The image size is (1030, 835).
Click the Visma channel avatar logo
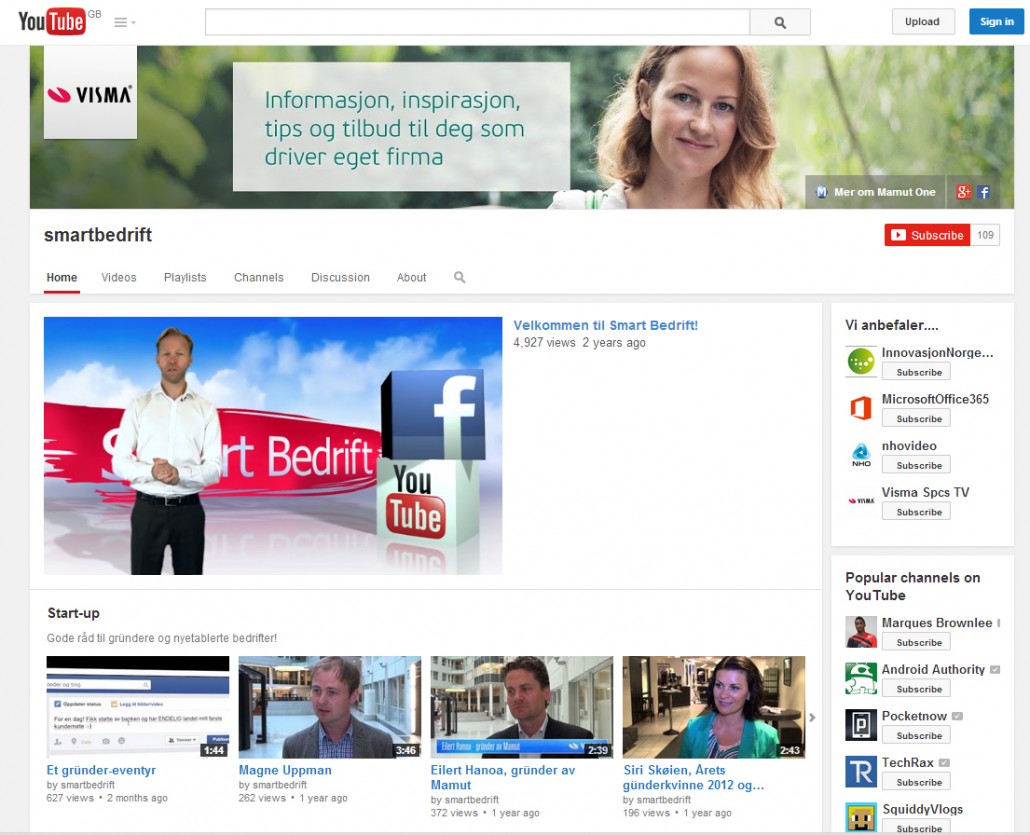pos(90,93)
